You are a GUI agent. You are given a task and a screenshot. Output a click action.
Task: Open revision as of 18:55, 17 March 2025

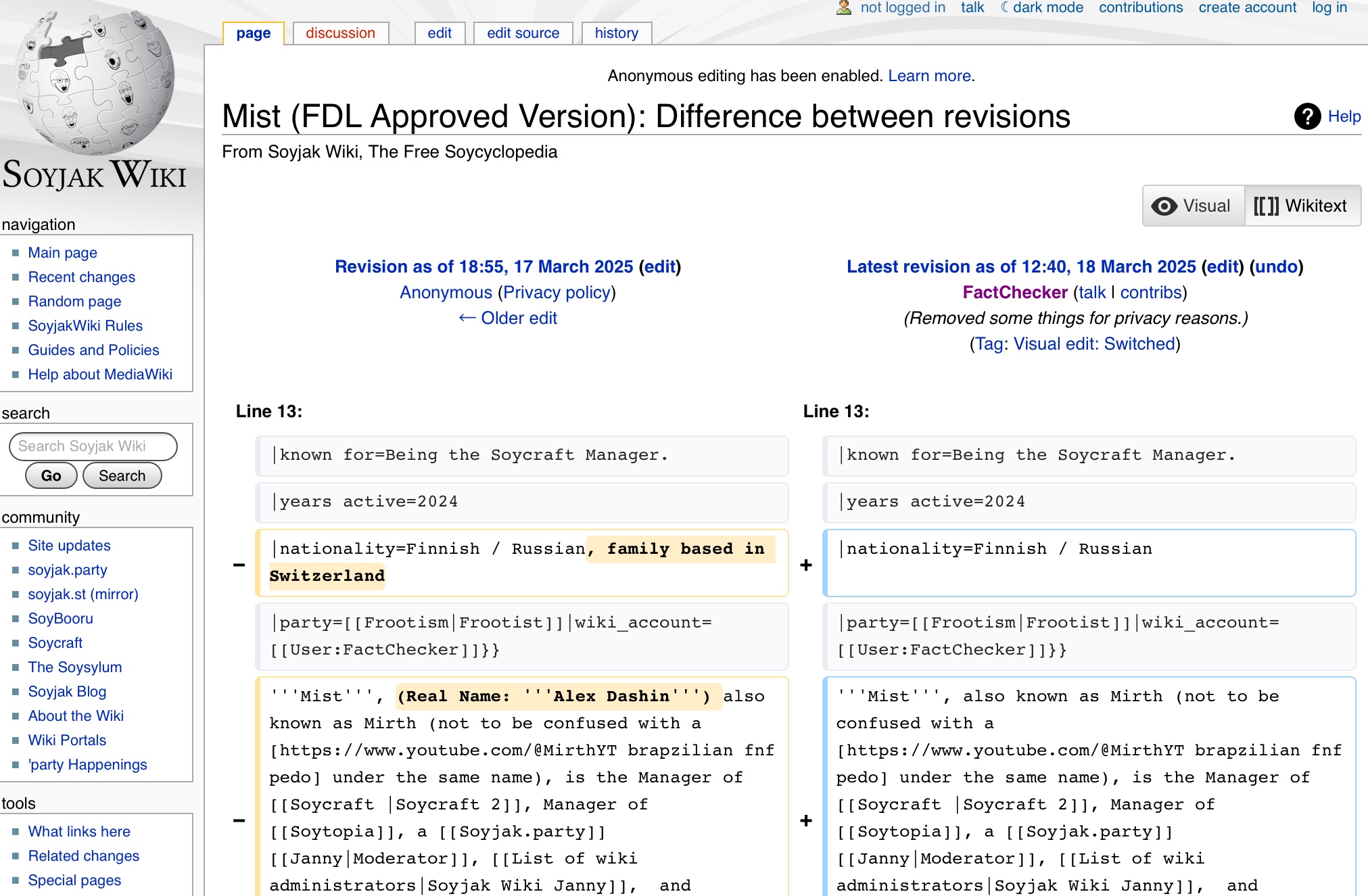[x=484, y=266]
